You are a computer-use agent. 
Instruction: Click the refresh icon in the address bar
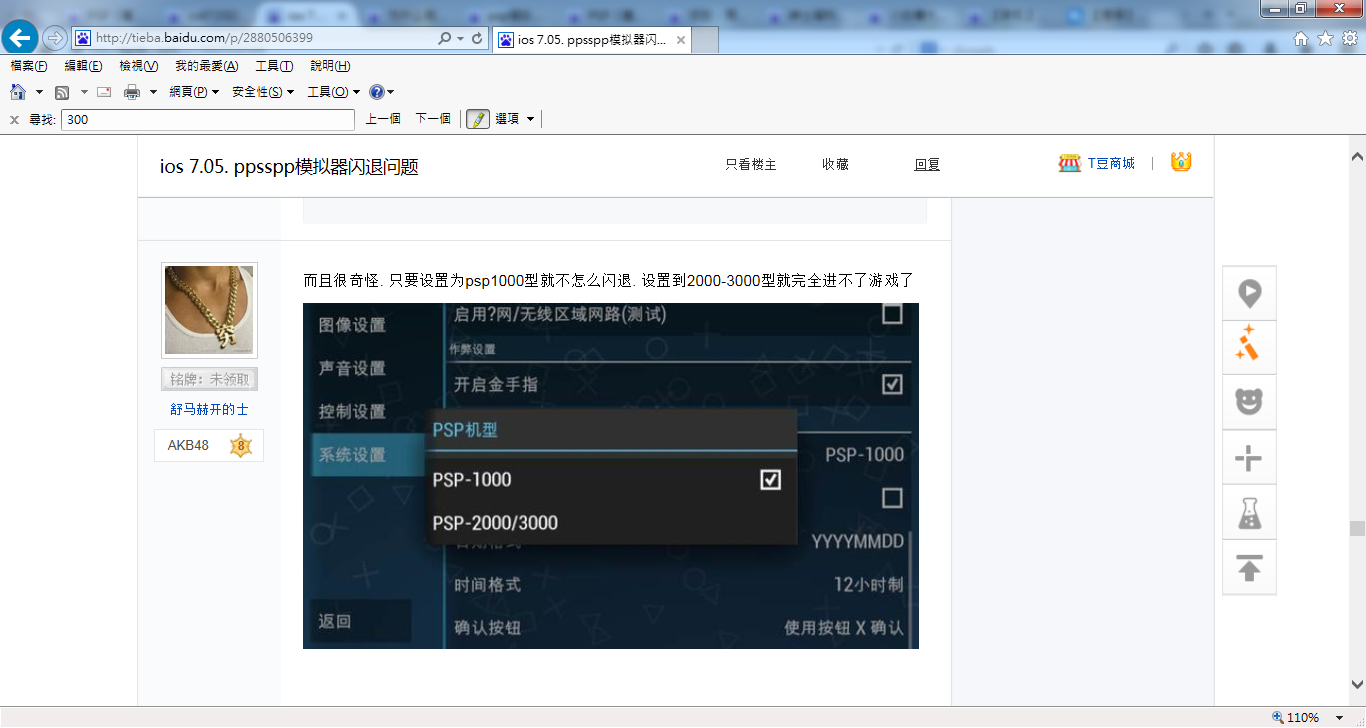click(x=477, y=38)
